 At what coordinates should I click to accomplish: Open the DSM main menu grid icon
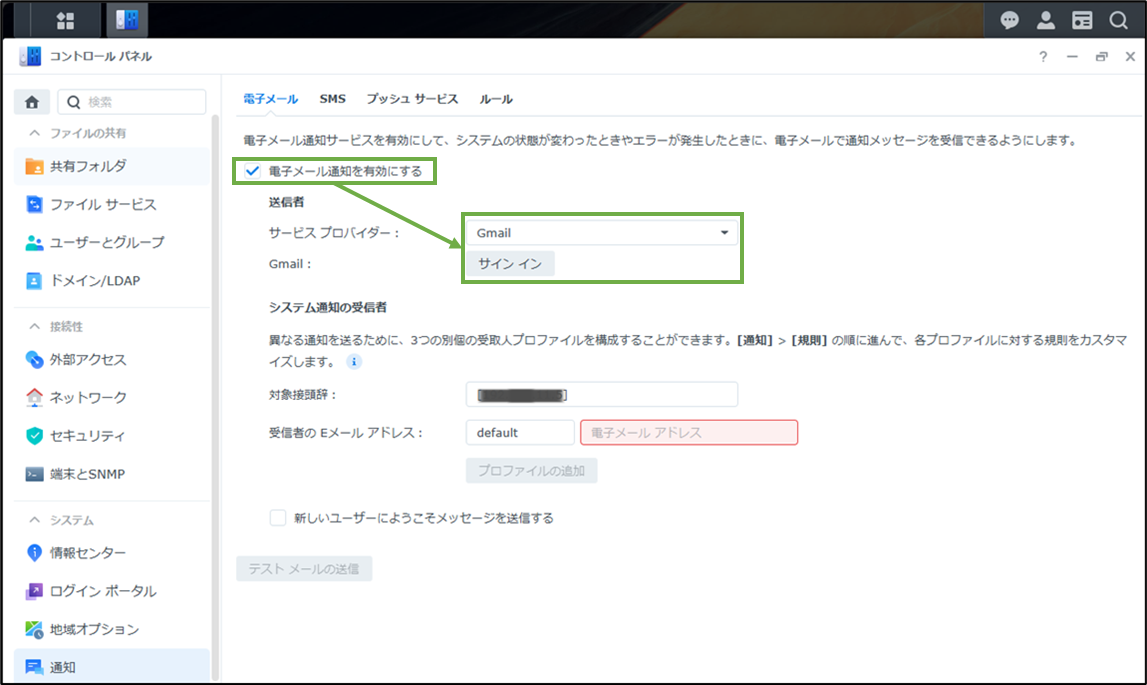65,20
